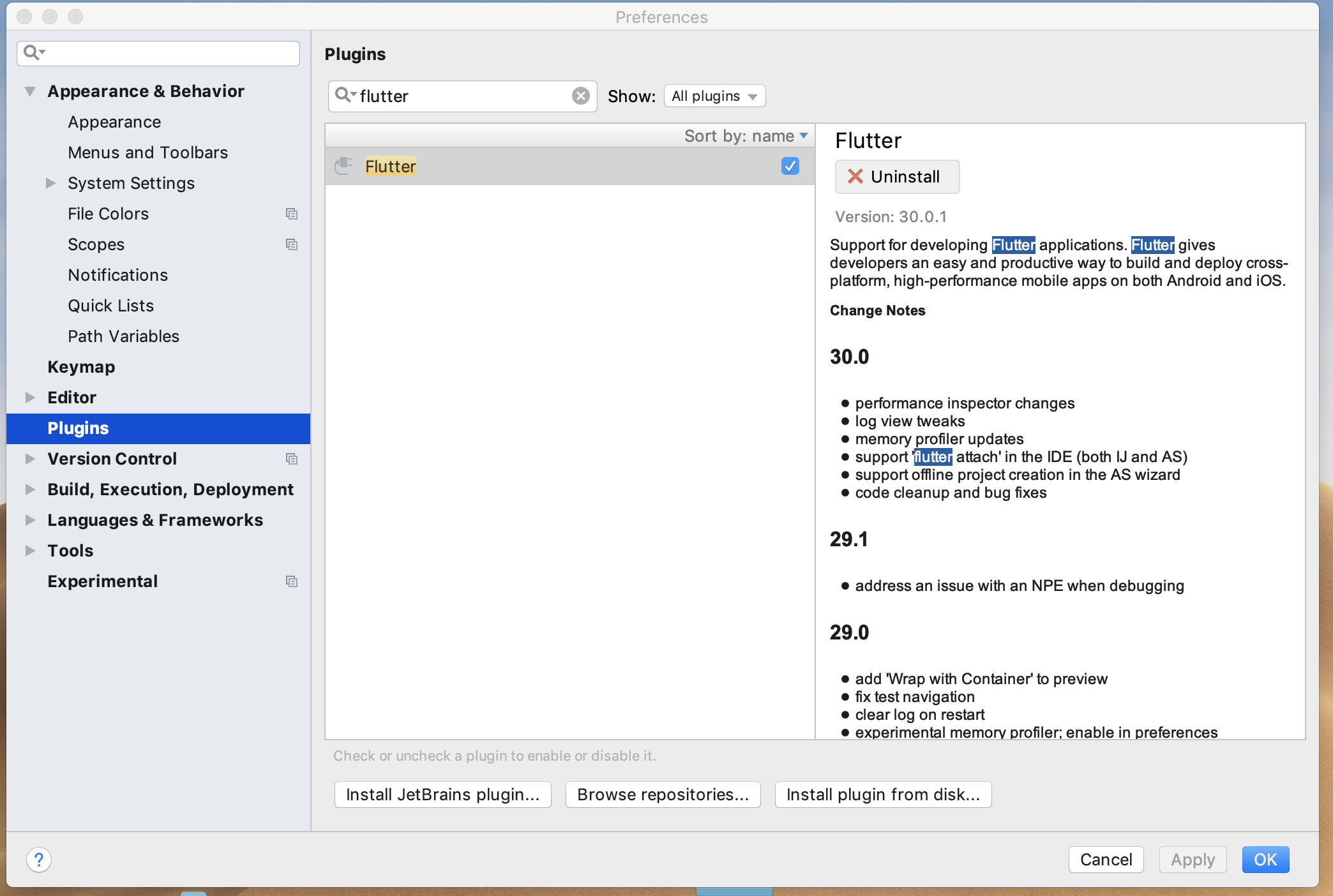Select the Flutter row in plugin list
Screen dimensions: 1333x896
point(570,167)
